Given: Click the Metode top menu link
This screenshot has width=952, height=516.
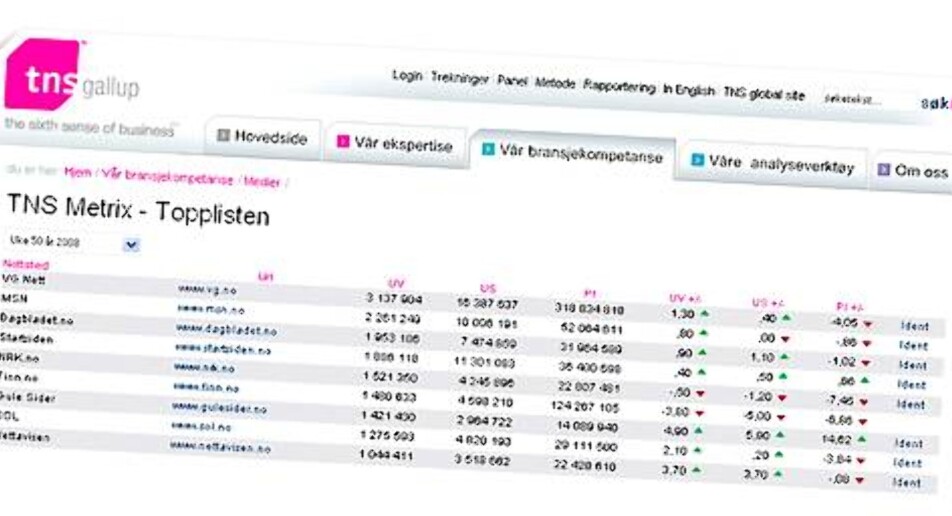Looking at the screenshot, I should point(555,84).
